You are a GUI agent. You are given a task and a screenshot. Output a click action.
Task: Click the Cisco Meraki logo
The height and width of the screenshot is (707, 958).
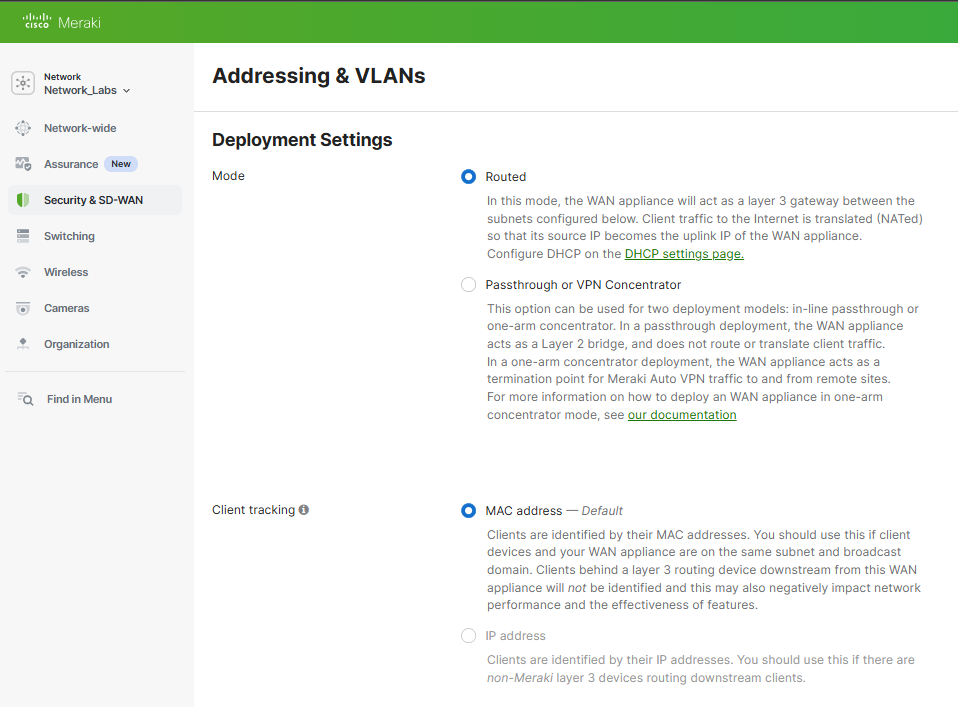tap(61, 22)
